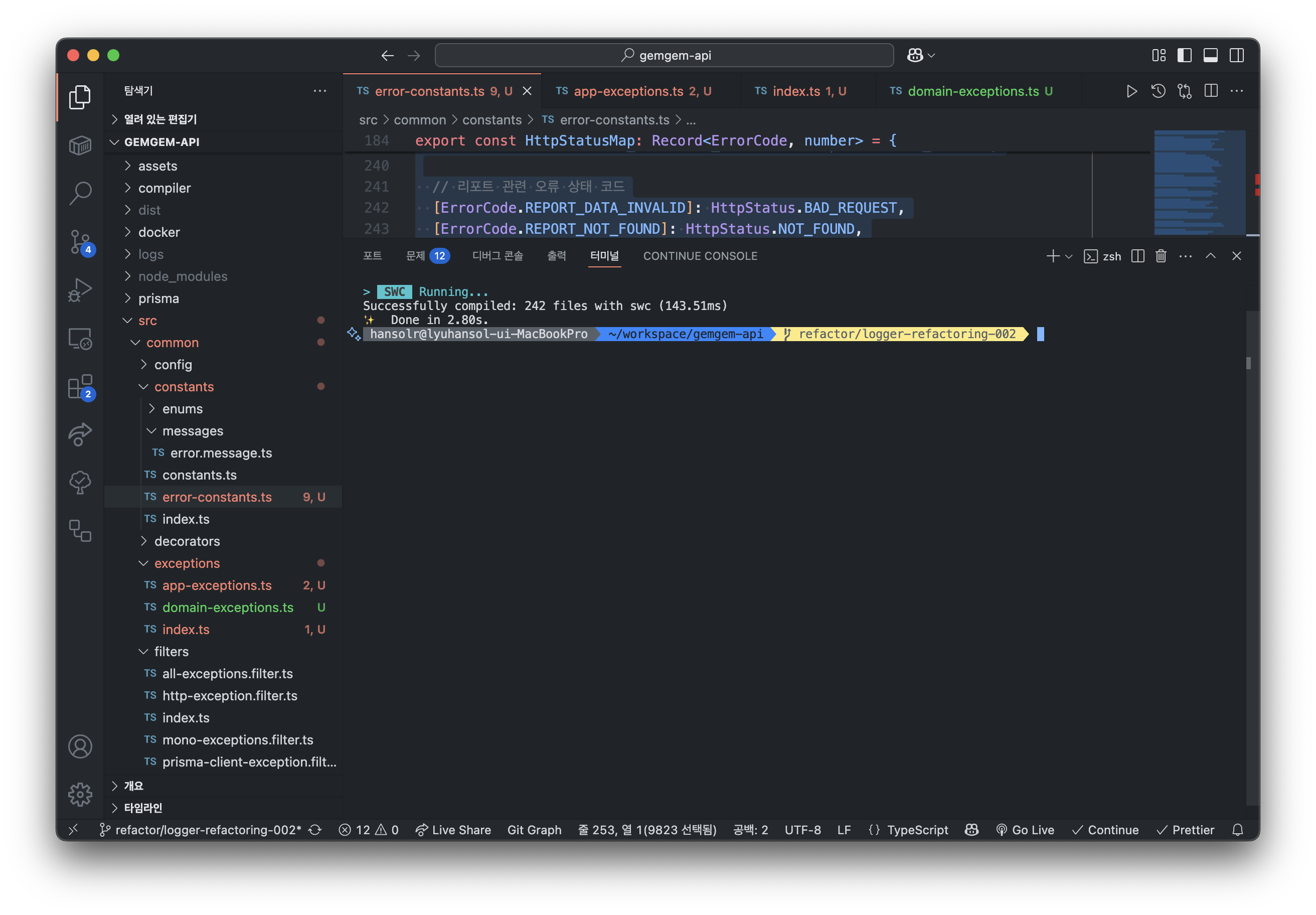
Task: Click Customize Layout icon in title bar
Action: coord(1159,55)
